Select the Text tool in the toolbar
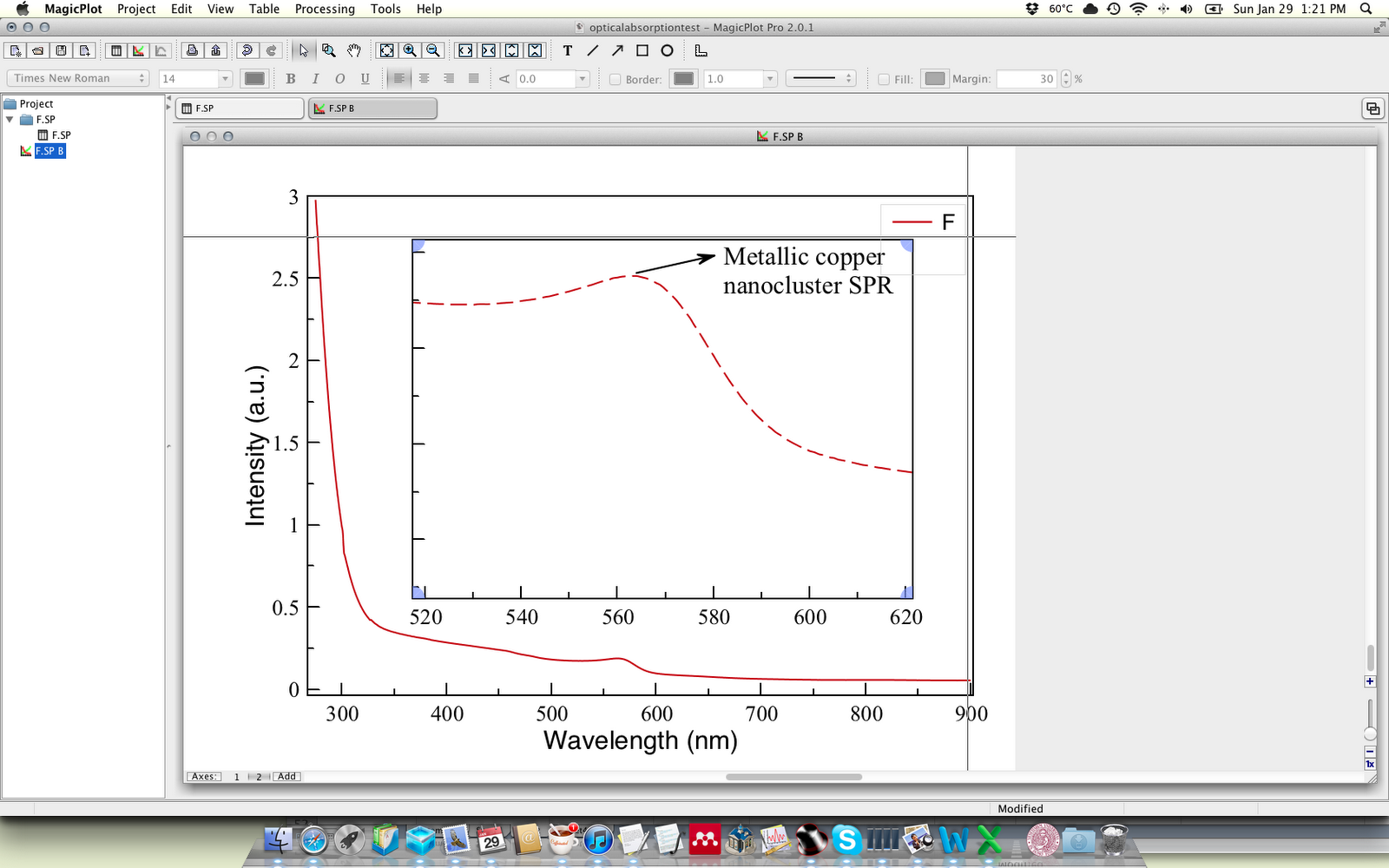The image size is (1389, 868). pos(566,50)
